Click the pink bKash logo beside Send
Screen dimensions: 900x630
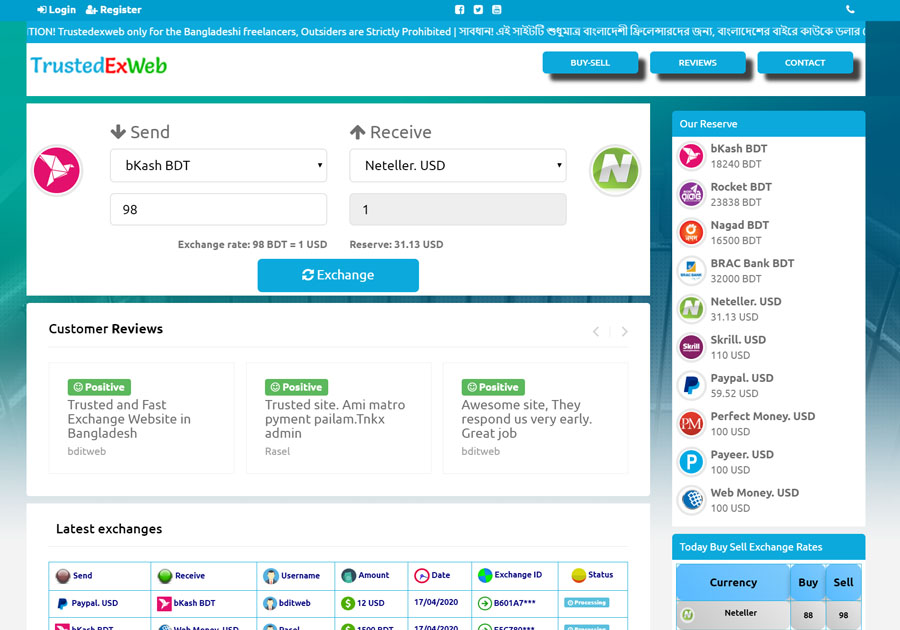click(56, 170)
